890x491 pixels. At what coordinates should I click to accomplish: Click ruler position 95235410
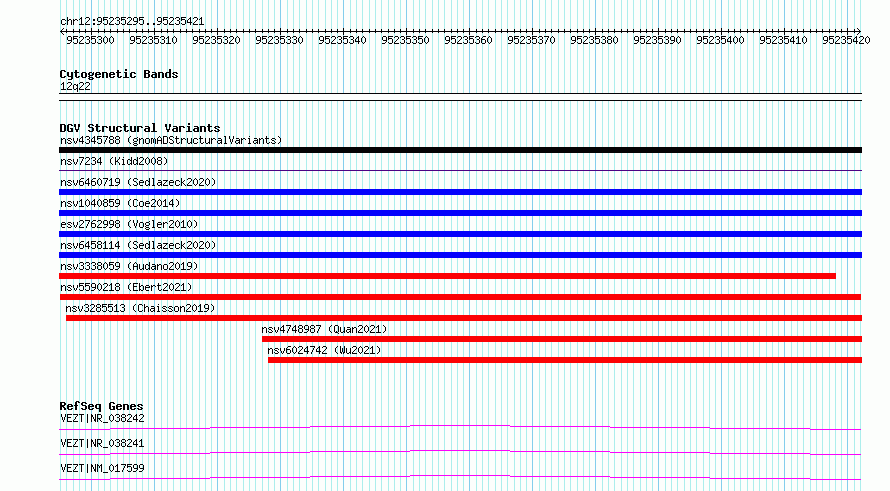(x=783, y=40)
